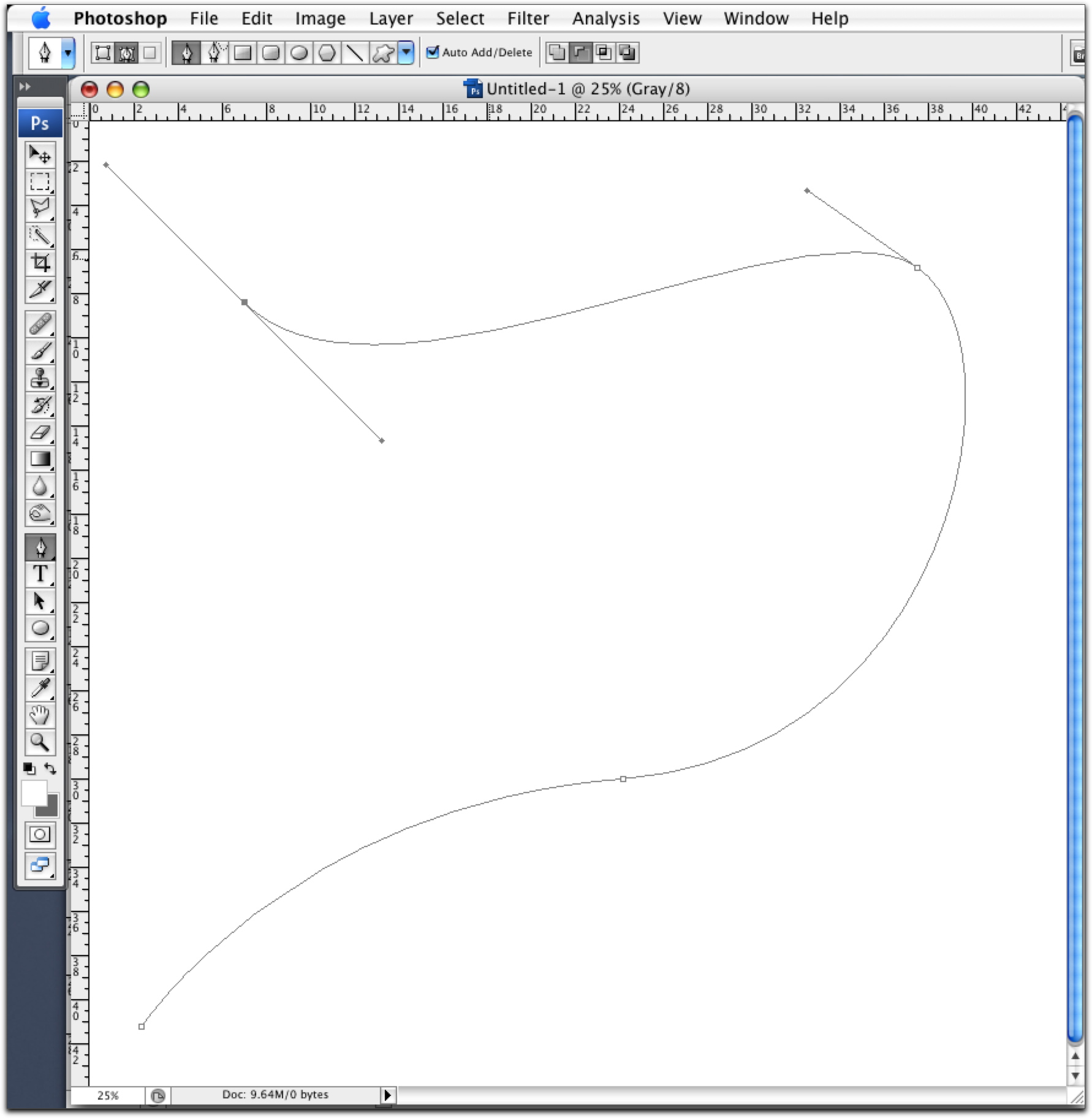
Task: Open the Window menu
Action: point(756,18)
